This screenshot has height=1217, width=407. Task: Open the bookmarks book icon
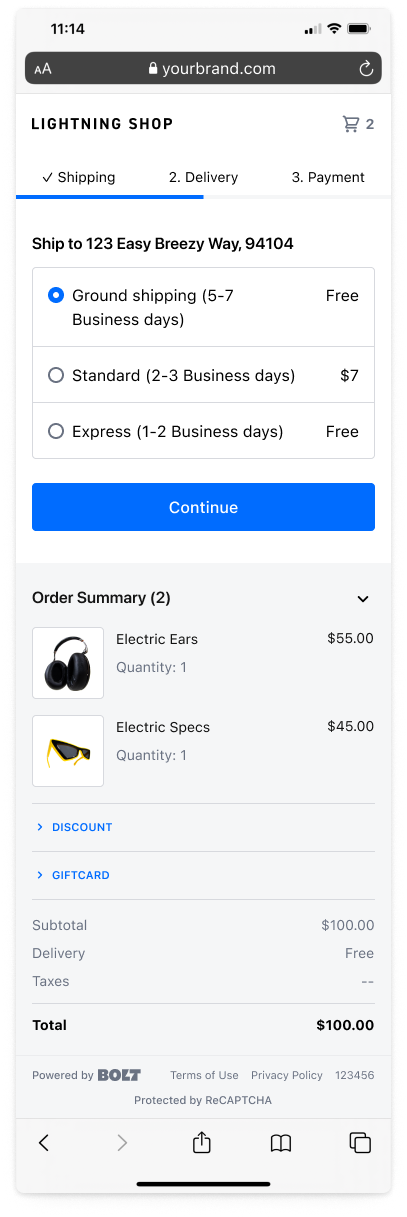pos(281,1142)
